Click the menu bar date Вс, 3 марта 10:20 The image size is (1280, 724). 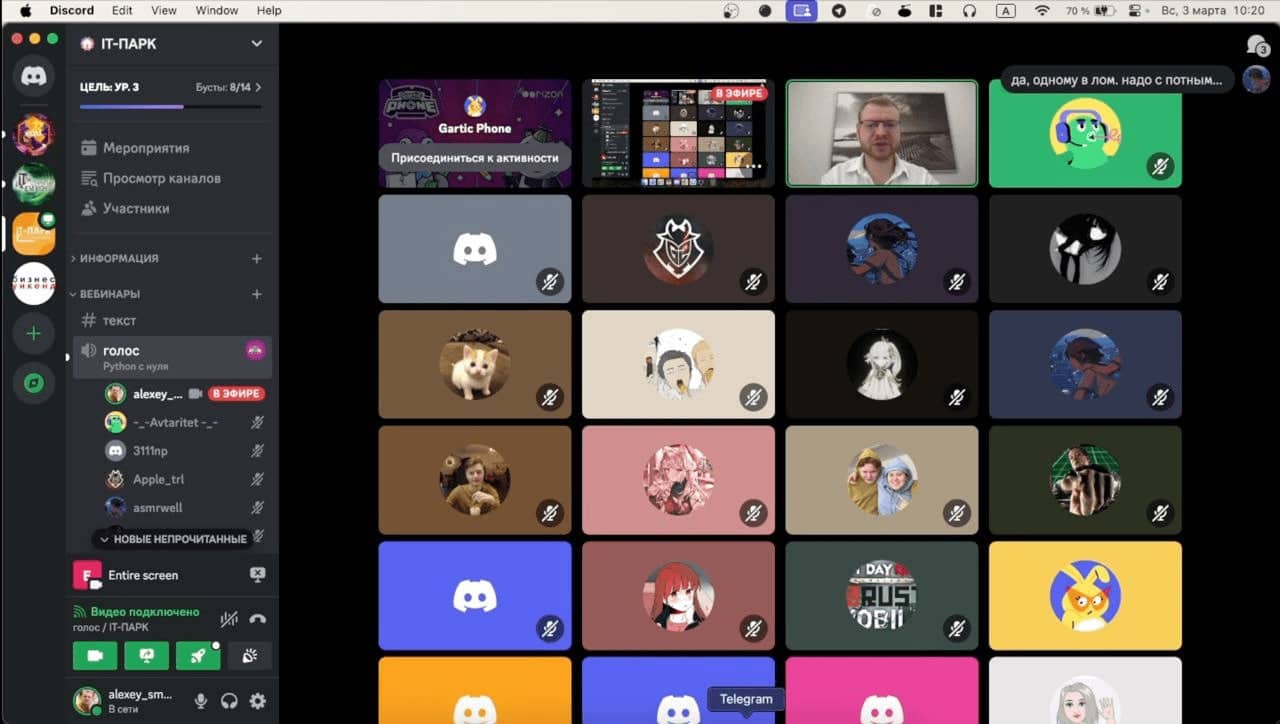(x=1213, y=11)
